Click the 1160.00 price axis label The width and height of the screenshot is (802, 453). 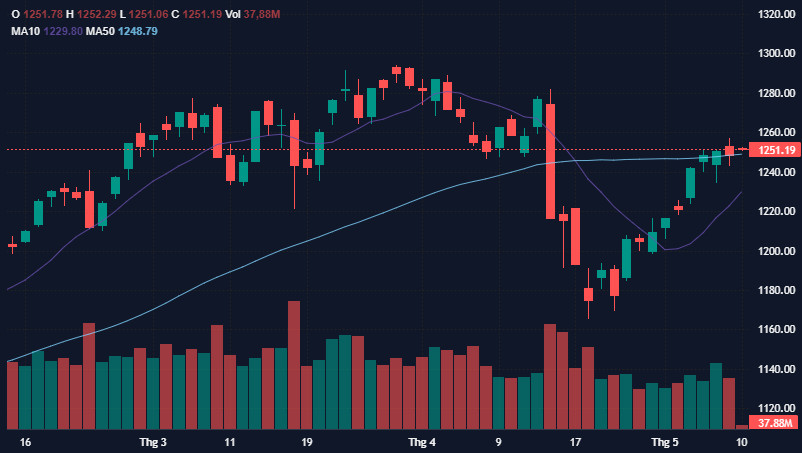pos(776,329)
